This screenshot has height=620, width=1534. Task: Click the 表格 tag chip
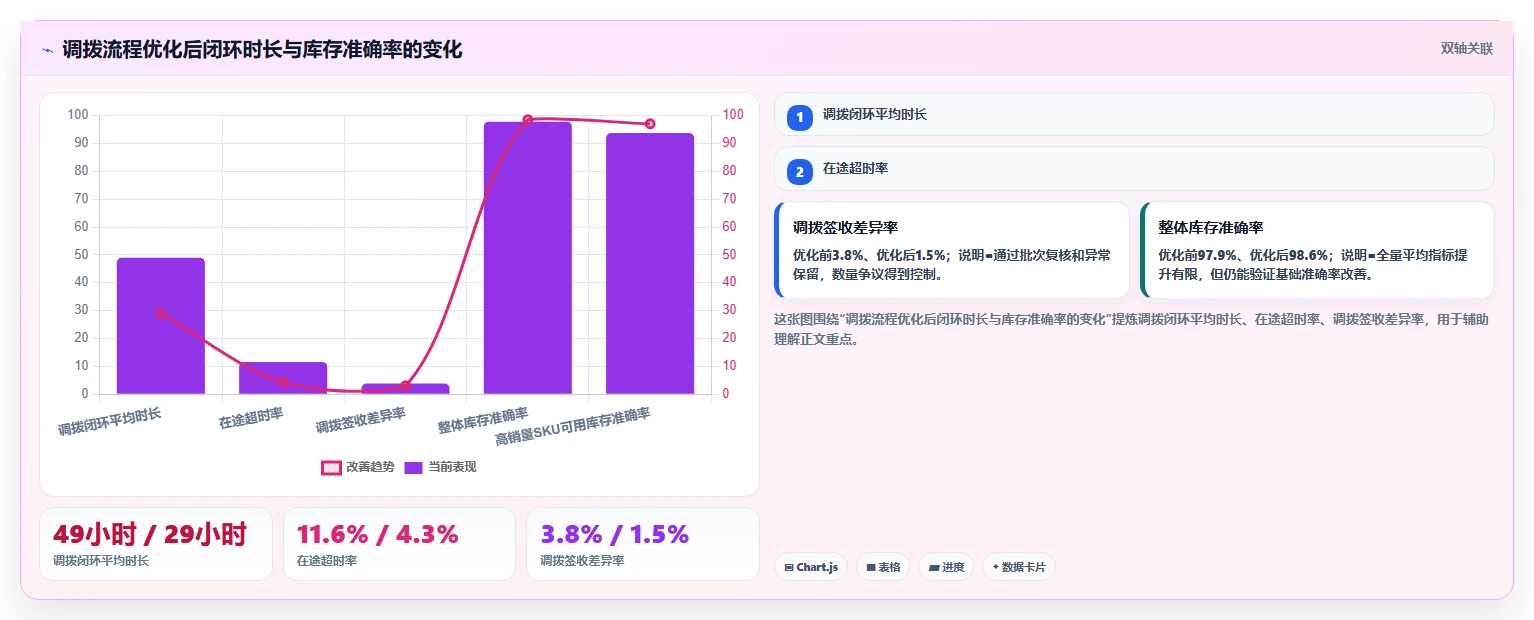click(882, 567)
